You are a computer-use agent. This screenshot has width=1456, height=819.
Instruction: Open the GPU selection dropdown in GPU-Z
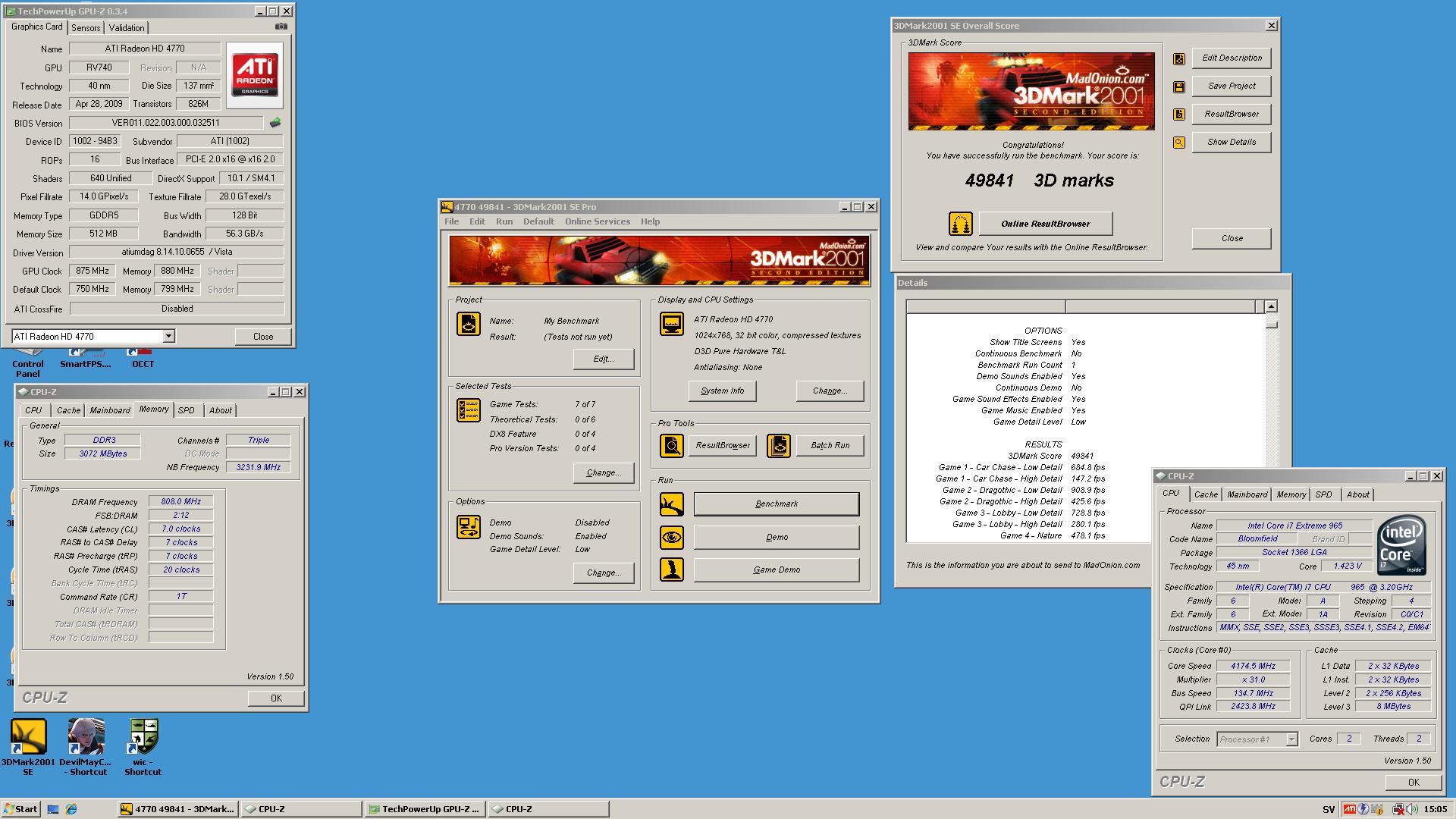click(168, 336)
